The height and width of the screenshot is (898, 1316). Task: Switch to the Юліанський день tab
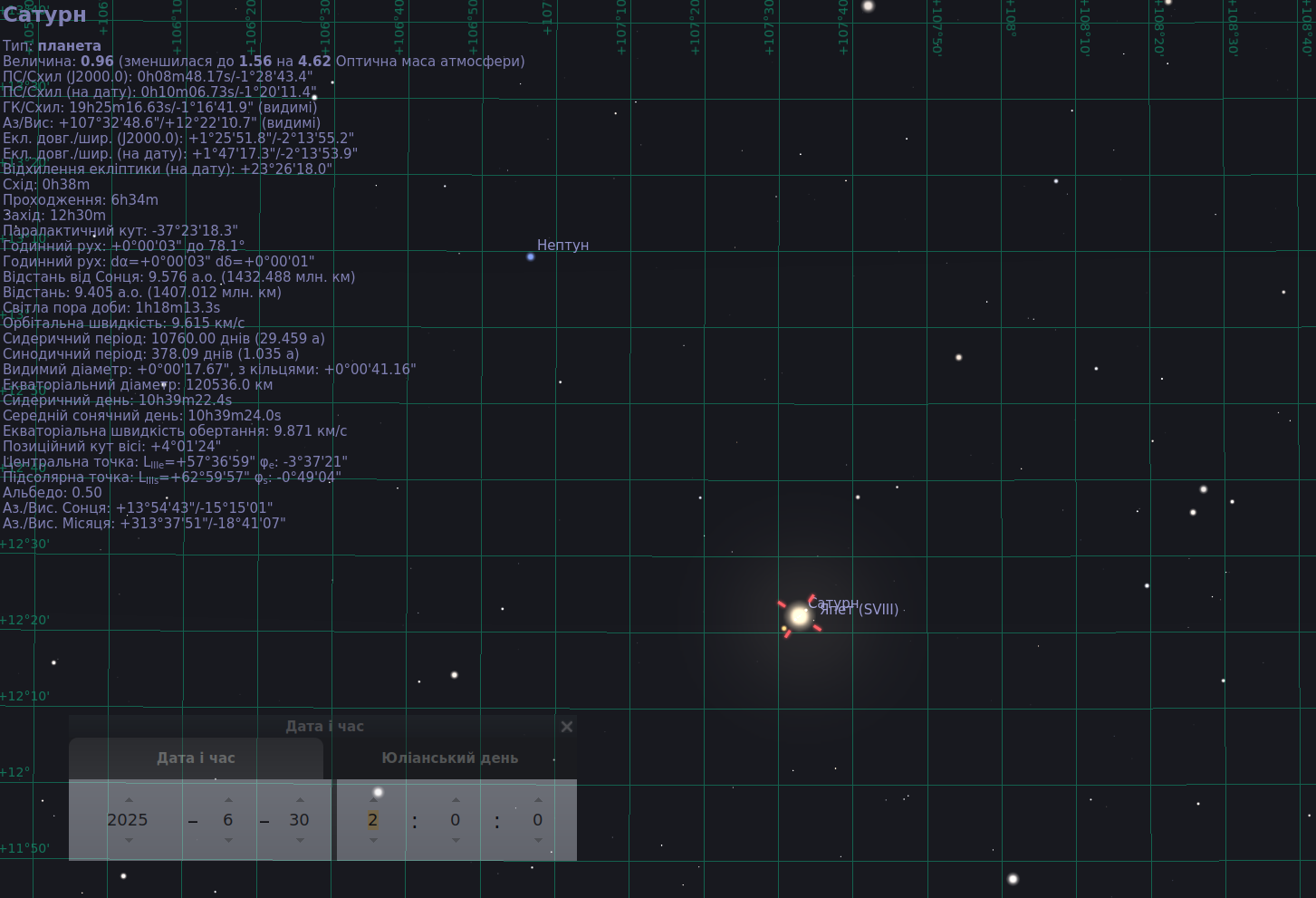(450, 758)
